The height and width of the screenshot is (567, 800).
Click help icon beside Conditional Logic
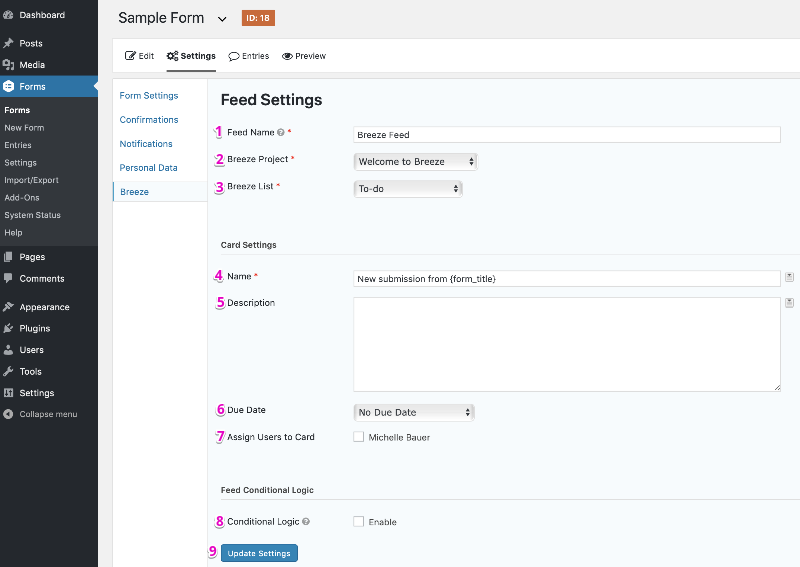coord(306,522)
